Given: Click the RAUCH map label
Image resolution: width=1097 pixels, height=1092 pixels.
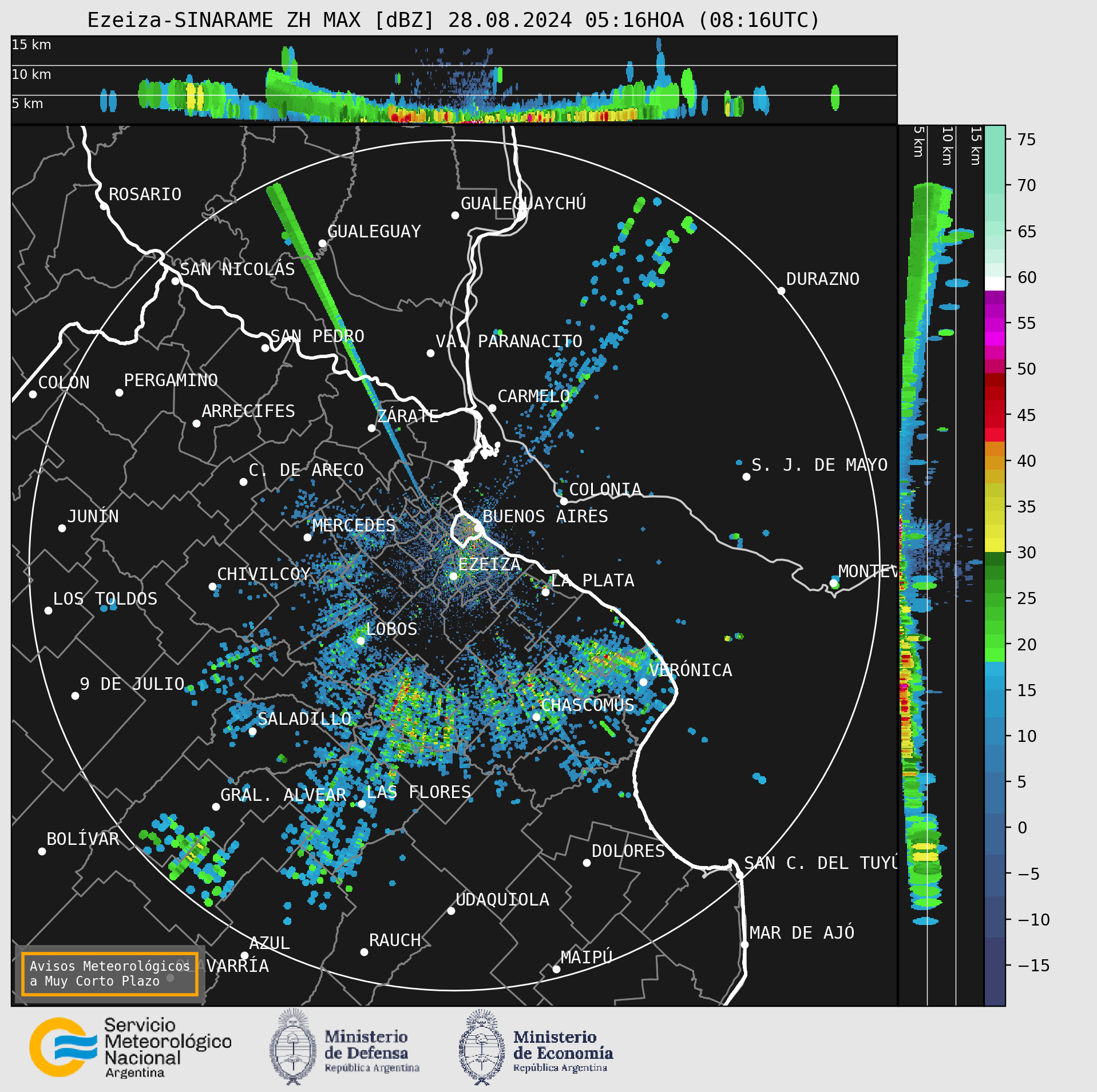Looking at the screenshot, I should coord(395,940).
